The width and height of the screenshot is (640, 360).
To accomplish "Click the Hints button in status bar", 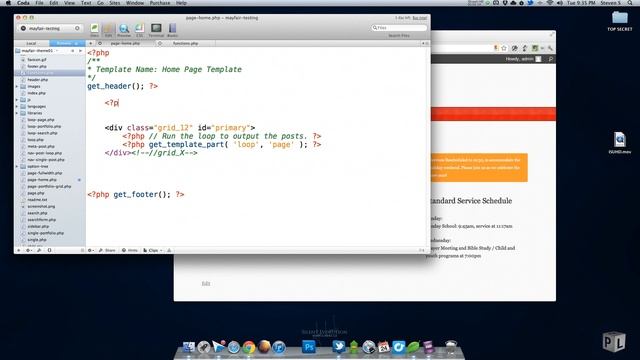I will tap(130, 250).
